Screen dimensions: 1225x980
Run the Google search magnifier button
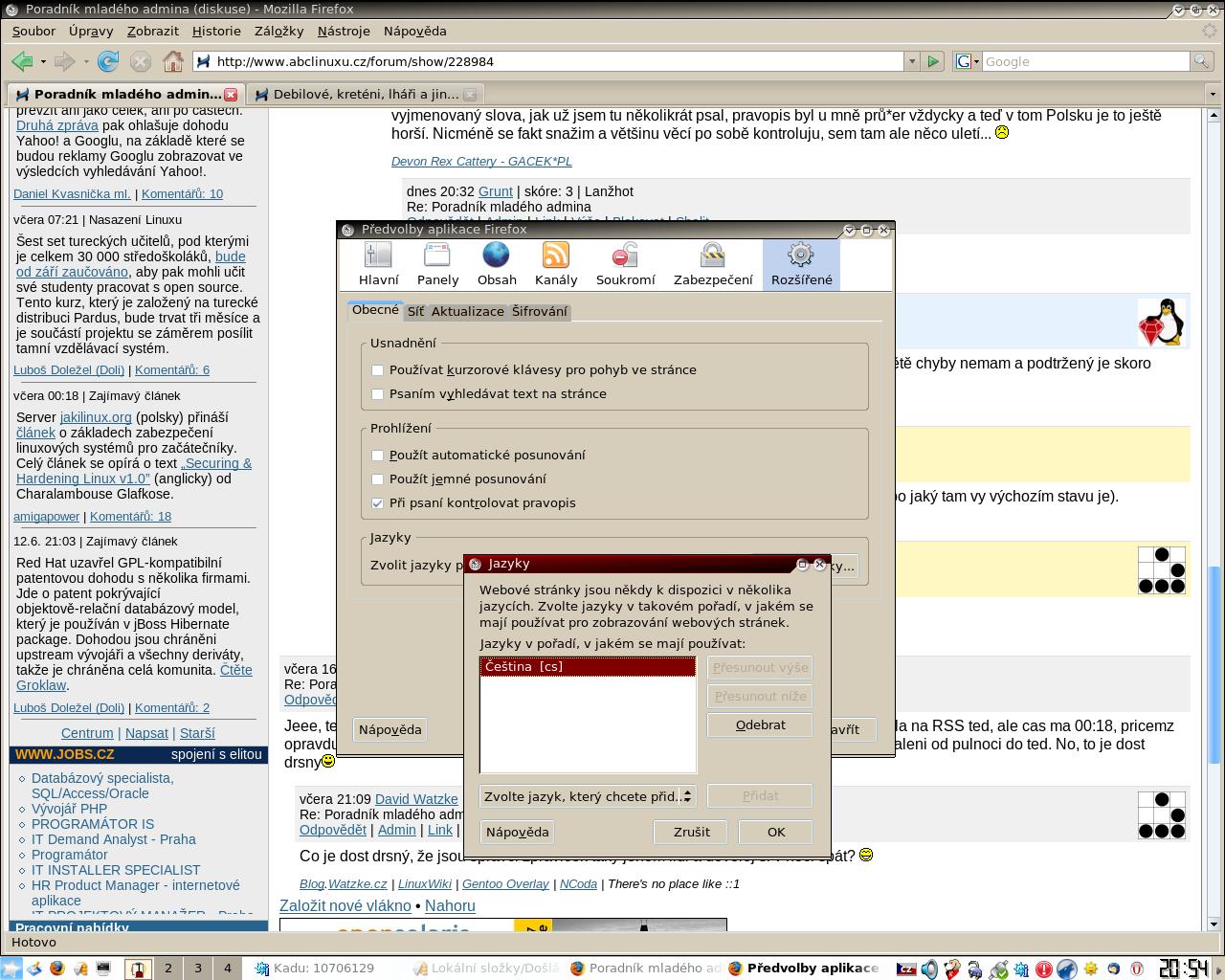pos(1201,61)
